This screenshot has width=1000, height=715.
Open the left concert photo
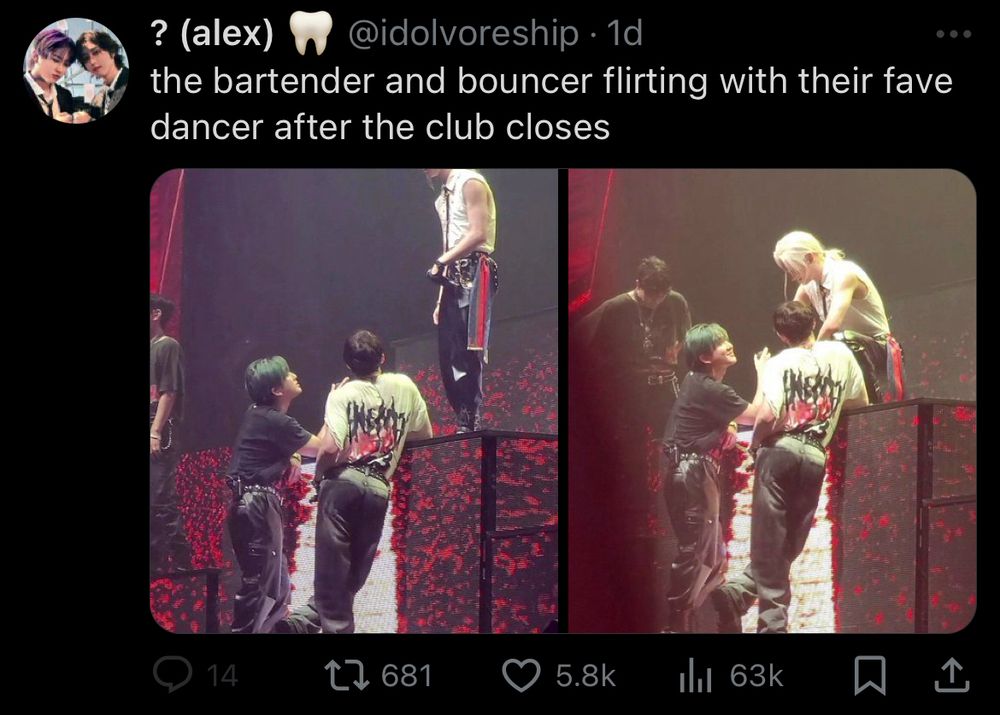tap(353, 401)
